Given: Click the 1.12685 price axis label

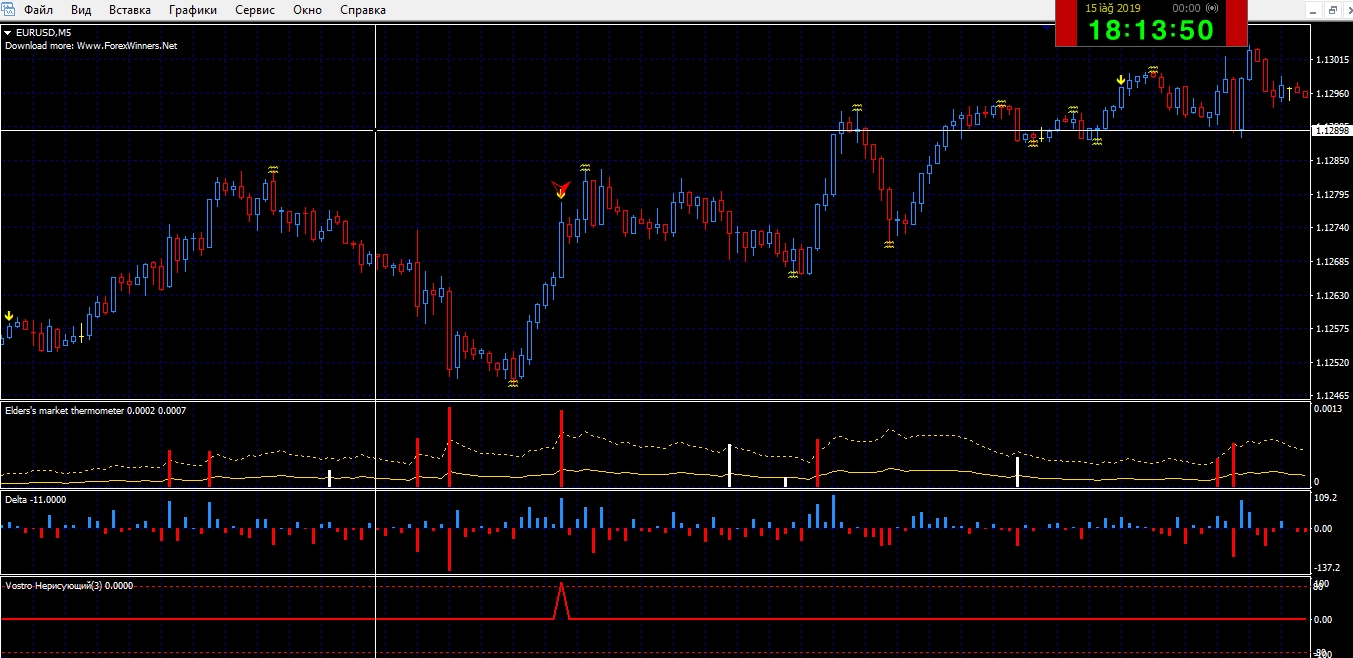Looking at the screenshot, I should tap(1331, 262).
